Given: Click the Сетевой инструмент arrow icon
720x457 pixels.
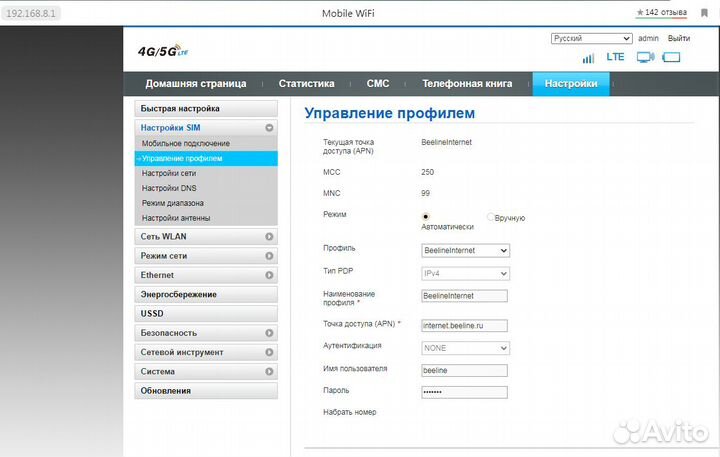Looking at the screenshot, I should 269,352.
